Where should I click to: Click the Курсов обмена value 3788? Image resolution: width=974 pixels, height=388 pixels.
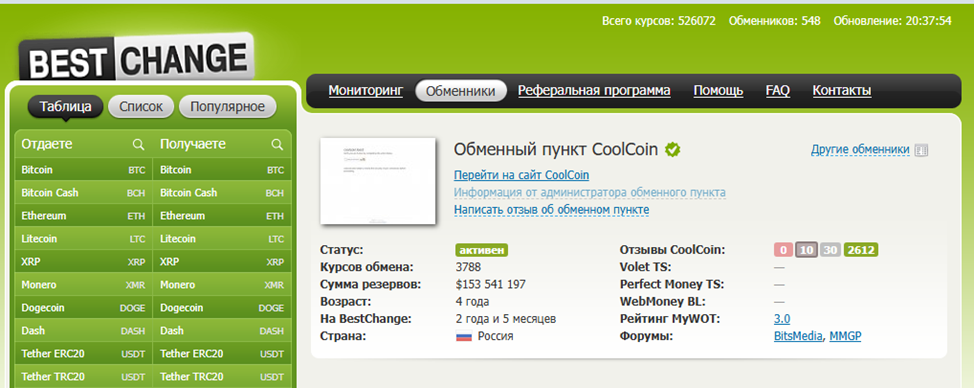coord(468,268)
